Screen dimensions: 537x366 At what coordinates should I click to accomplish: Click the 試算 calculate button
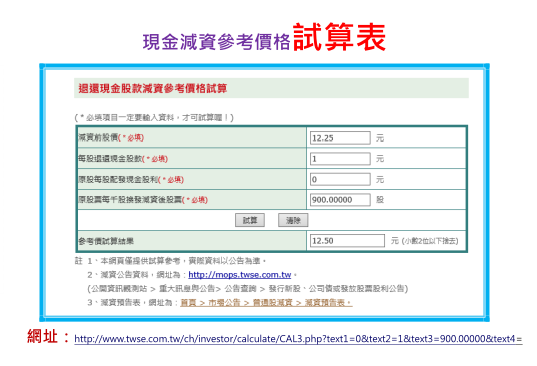click(x=250, y=220)
